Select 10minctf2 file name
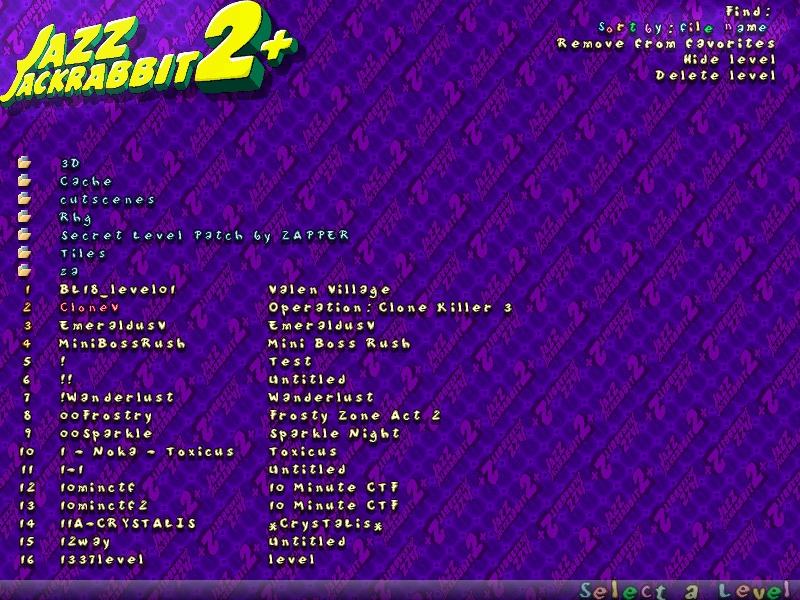This screenshot has height=600, width=800. (104, 506)
